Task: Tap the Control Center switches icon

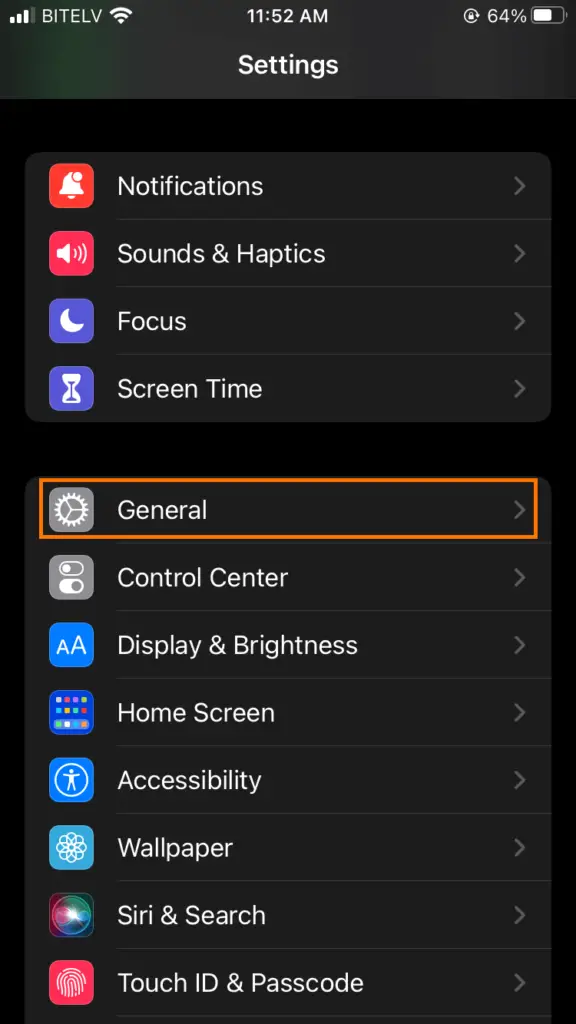Action: pyautogui.click(x=71, y=577)
